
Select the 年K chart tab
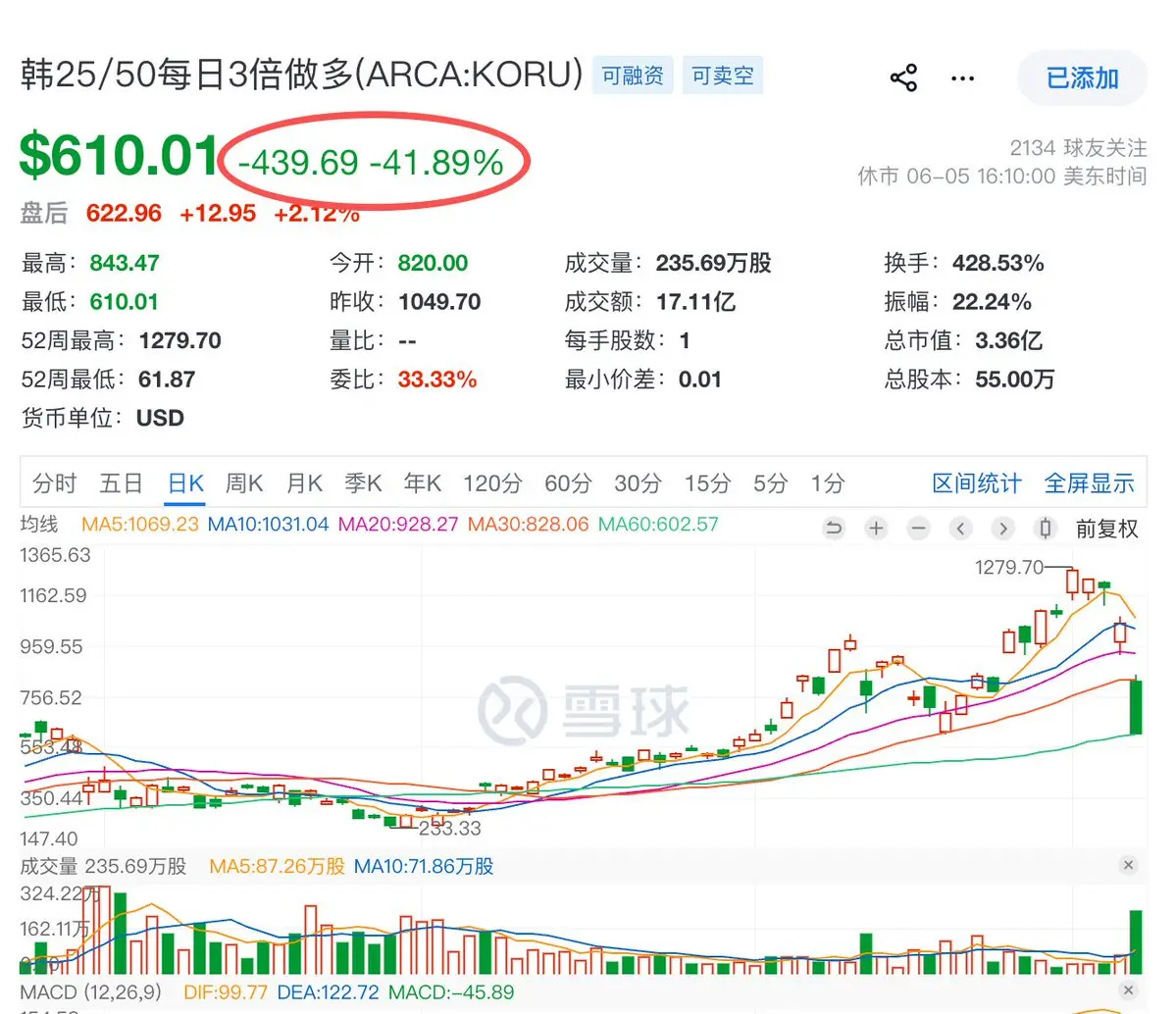pos(423,483)
